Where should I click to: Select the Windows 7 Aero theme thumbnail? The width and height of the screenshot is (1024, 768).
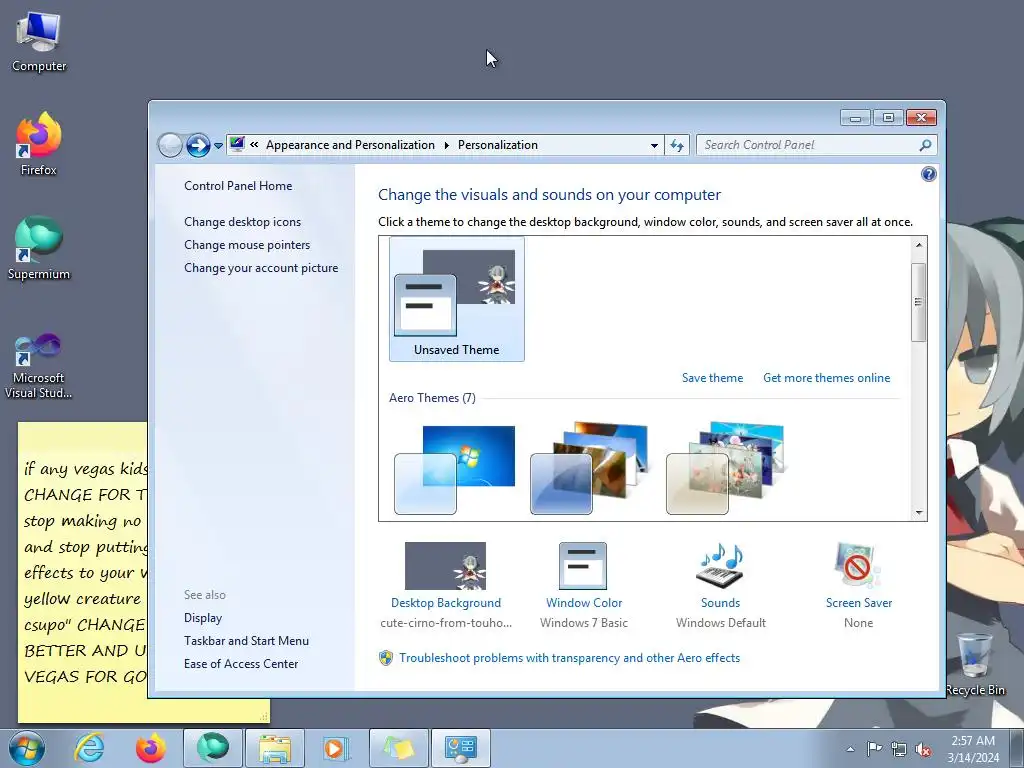click(x=455, y=469)
